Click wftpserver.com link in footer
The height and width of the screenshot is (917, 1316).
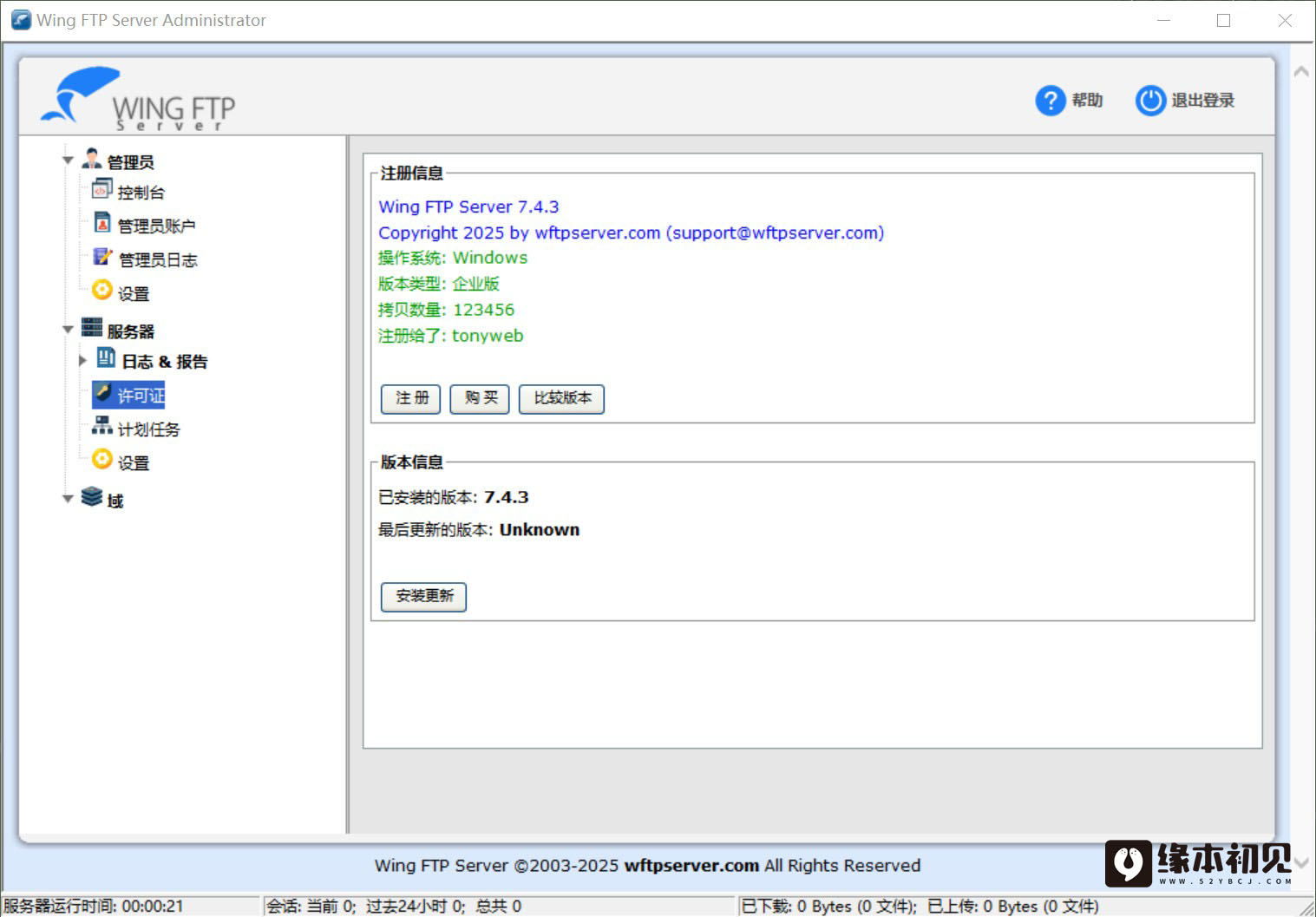point(691,866)
